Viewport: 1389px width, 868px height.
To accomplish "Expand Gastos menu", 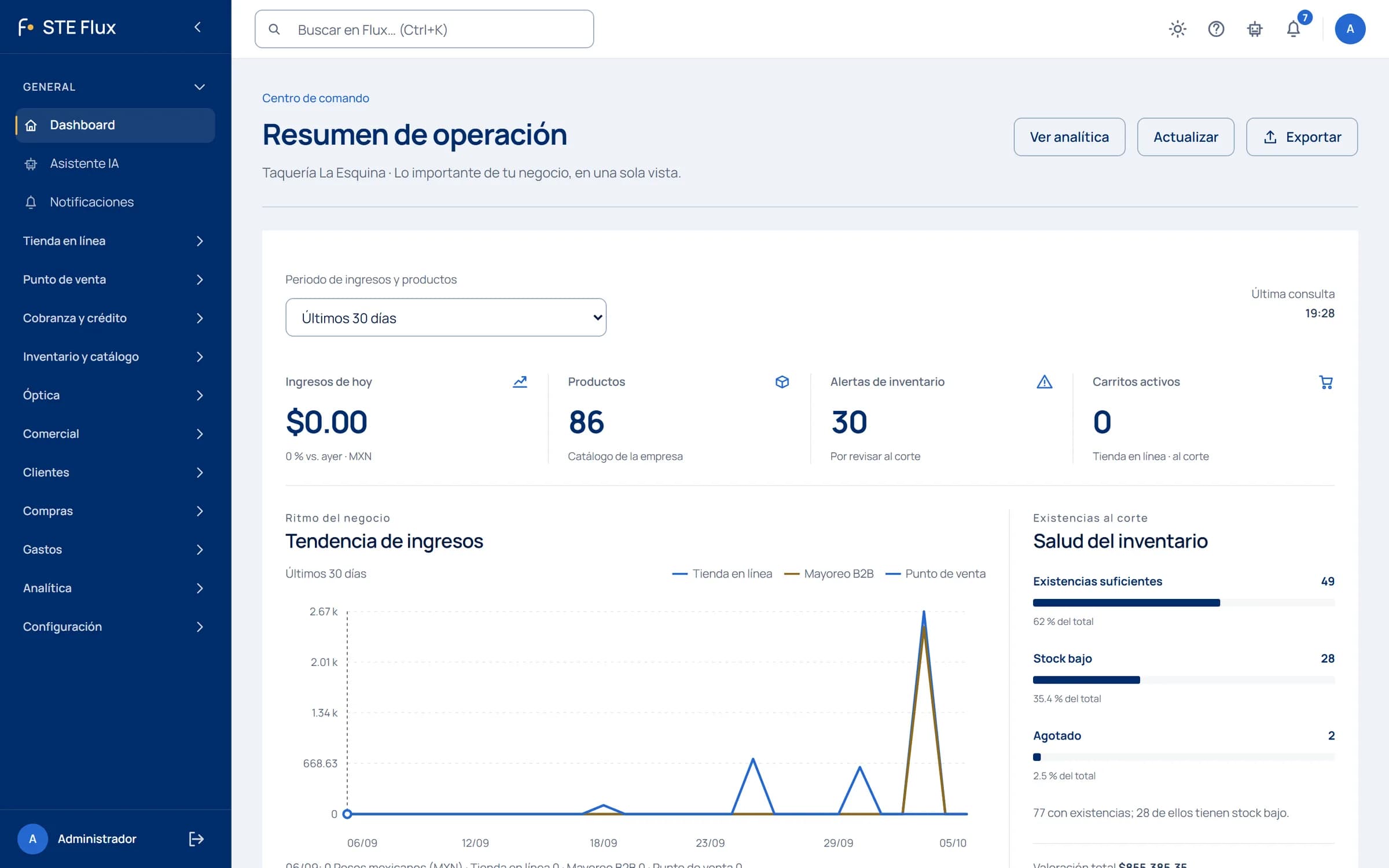I will pos(116,550).
